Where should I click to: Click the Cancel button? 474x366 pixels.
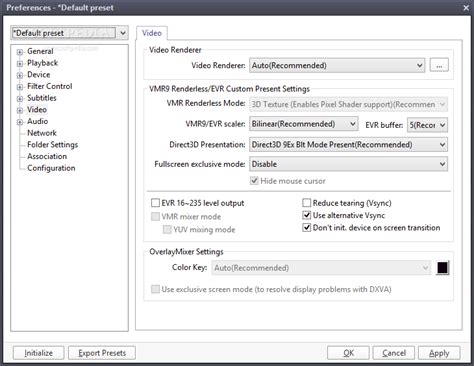click(394, 353)
